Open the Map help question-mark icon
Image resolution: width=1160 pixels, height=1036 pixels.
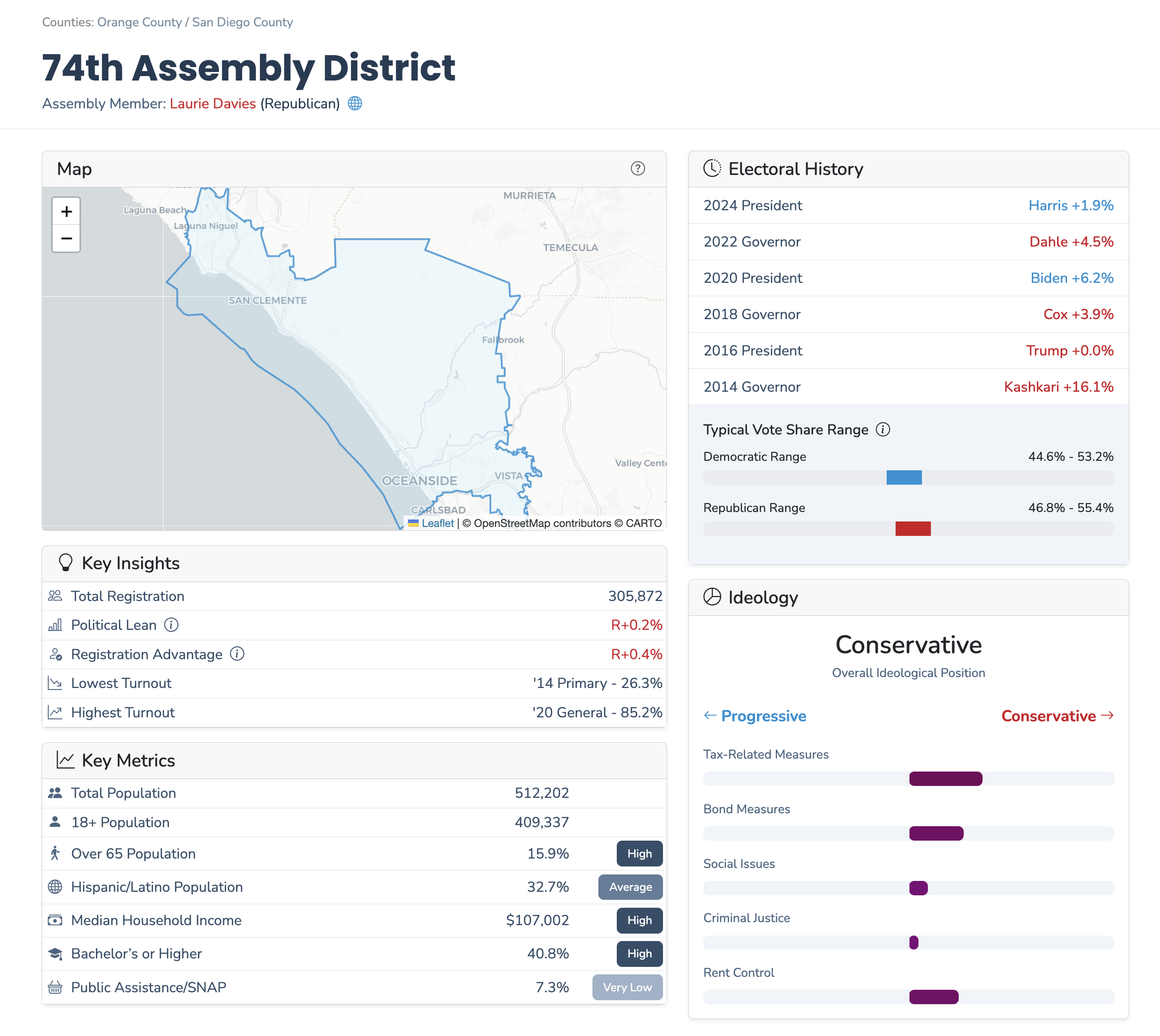638,169
